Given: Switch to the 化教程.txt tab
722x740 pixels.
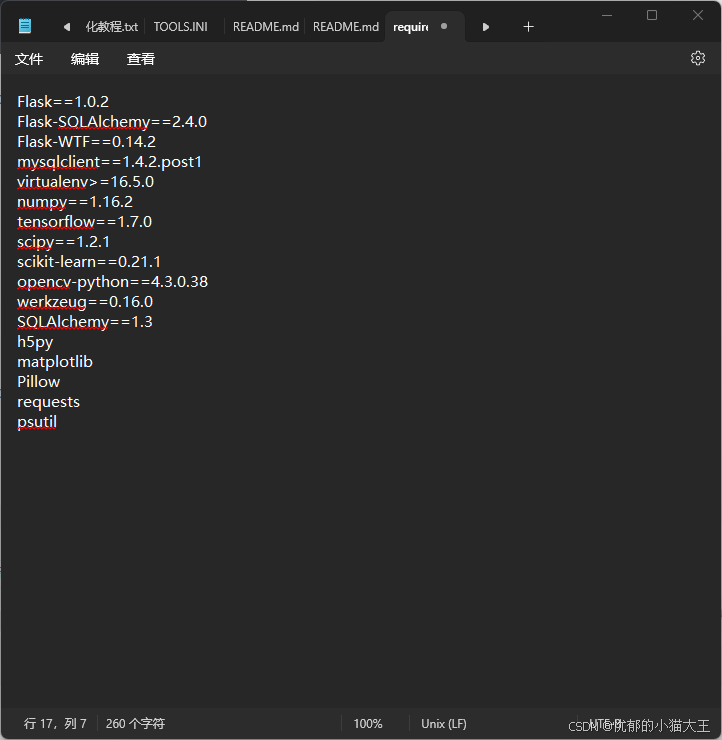Looking at the screenshot, I should tap(112, 27).
